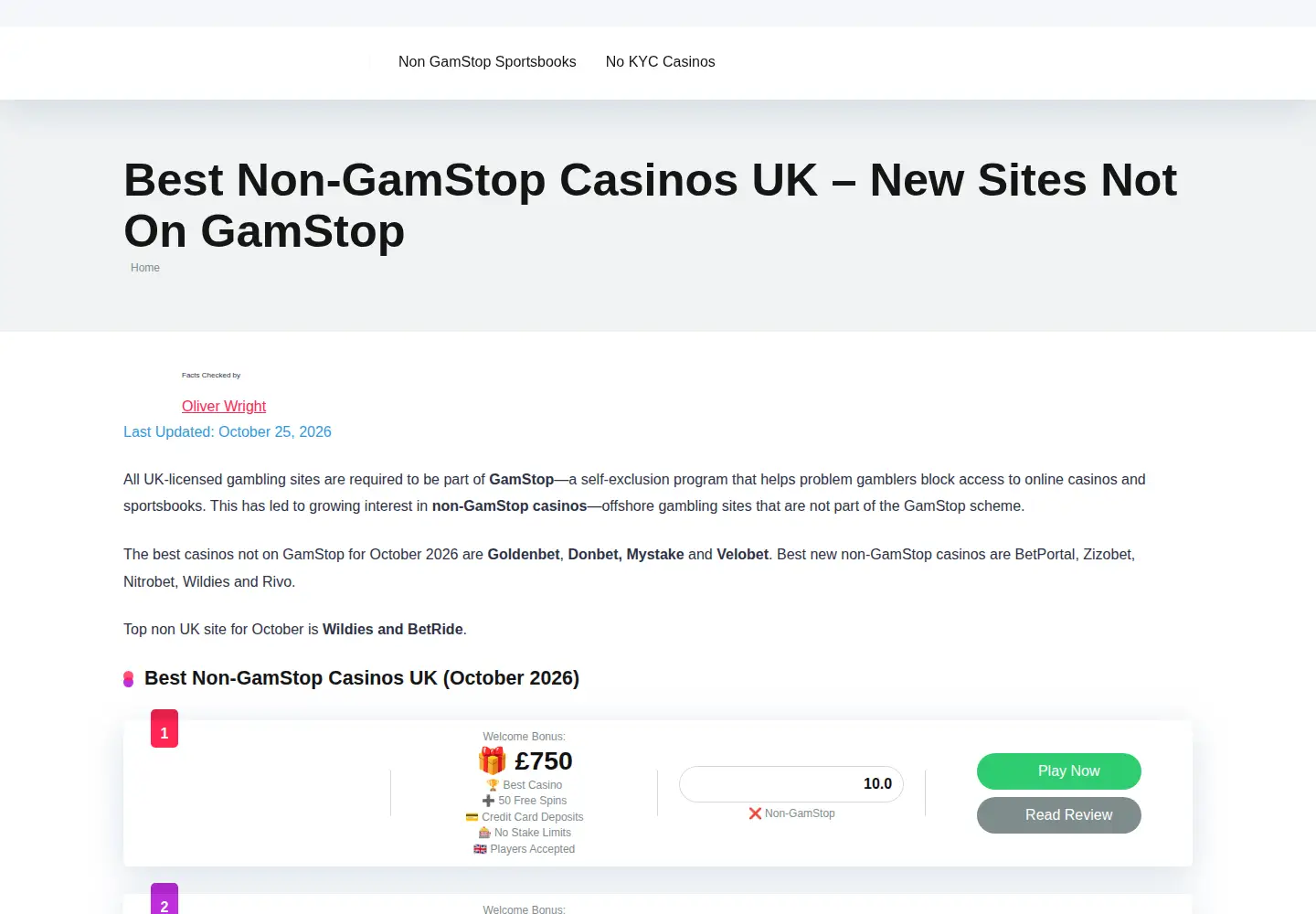Click the trophy icon next to Best Casino
The image size is (1316, 914).
[x=493, y=785]
